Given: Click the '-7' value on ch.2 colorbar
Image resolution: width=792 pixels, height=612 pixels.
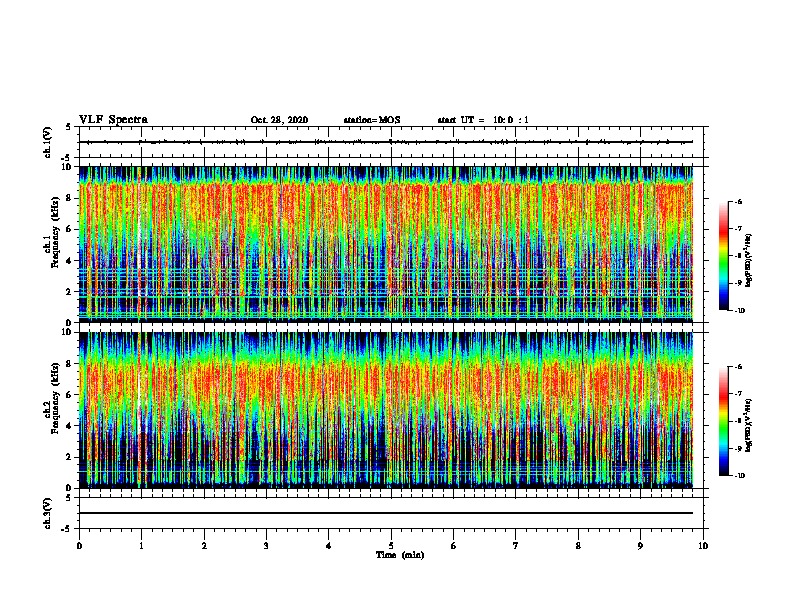Looking at the screenshot, I should click(738, 394).
